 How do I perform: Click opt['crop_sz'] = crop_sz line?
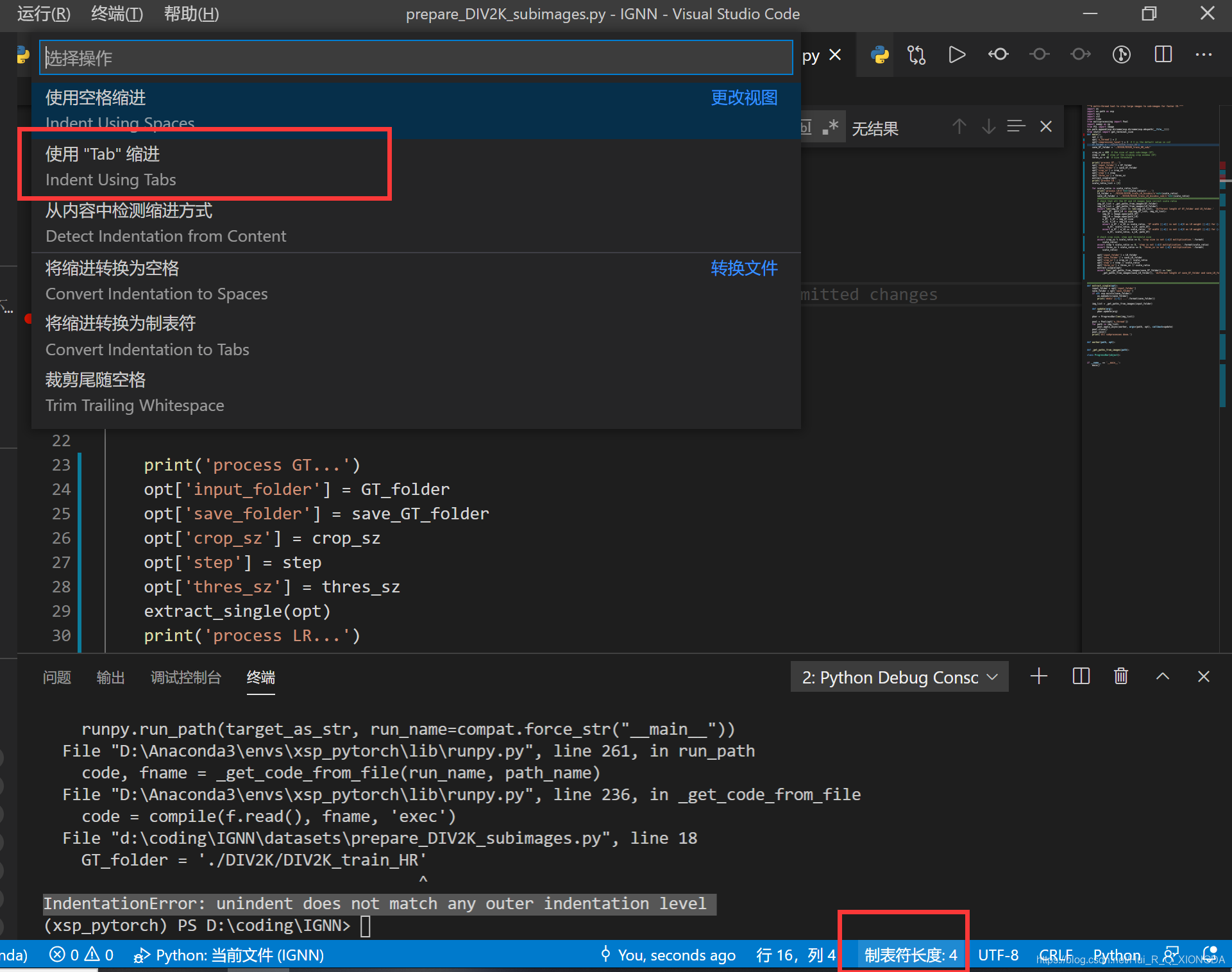click(262, 537)
